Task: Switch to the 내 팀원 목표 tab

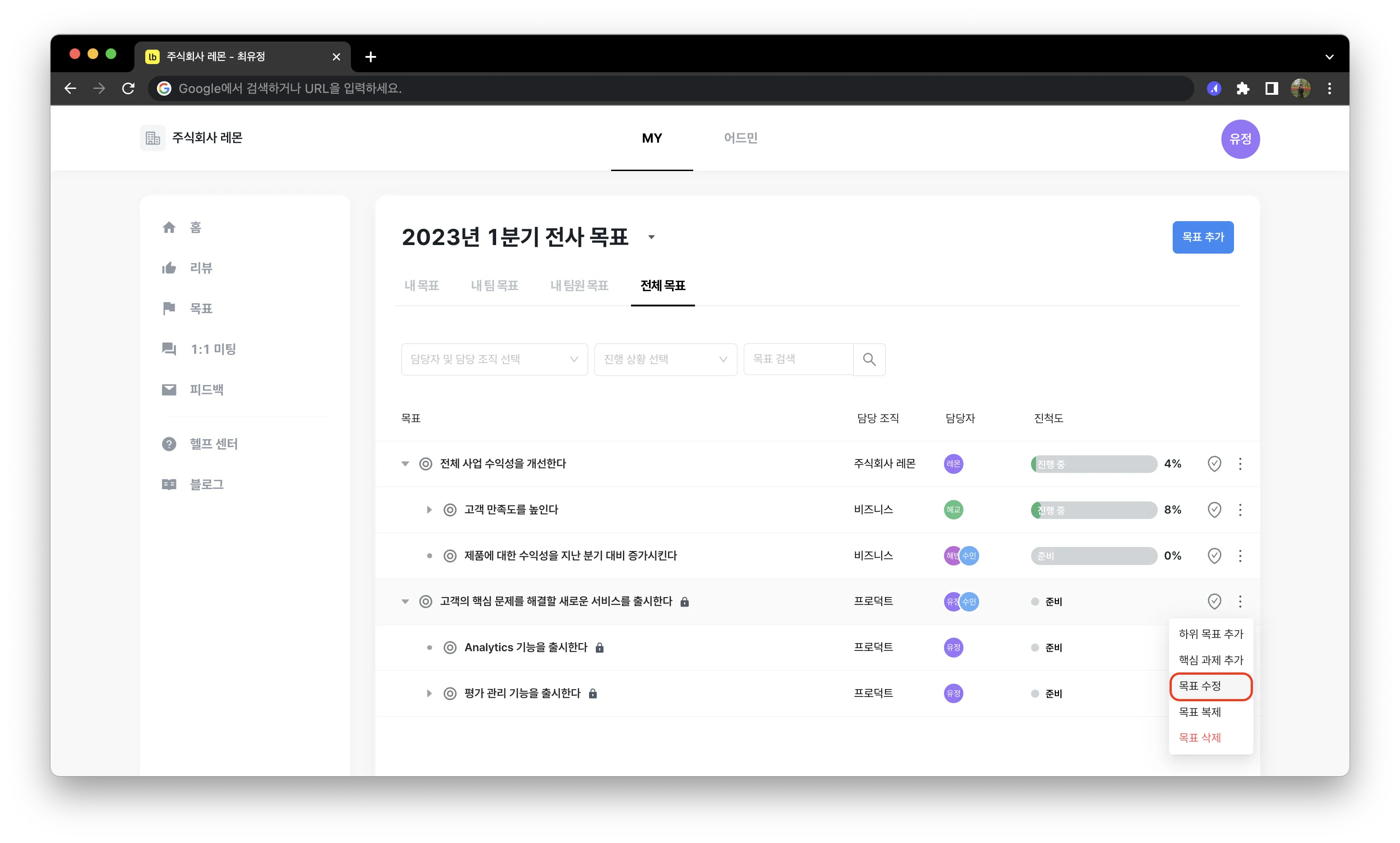Action: (579, 285)
